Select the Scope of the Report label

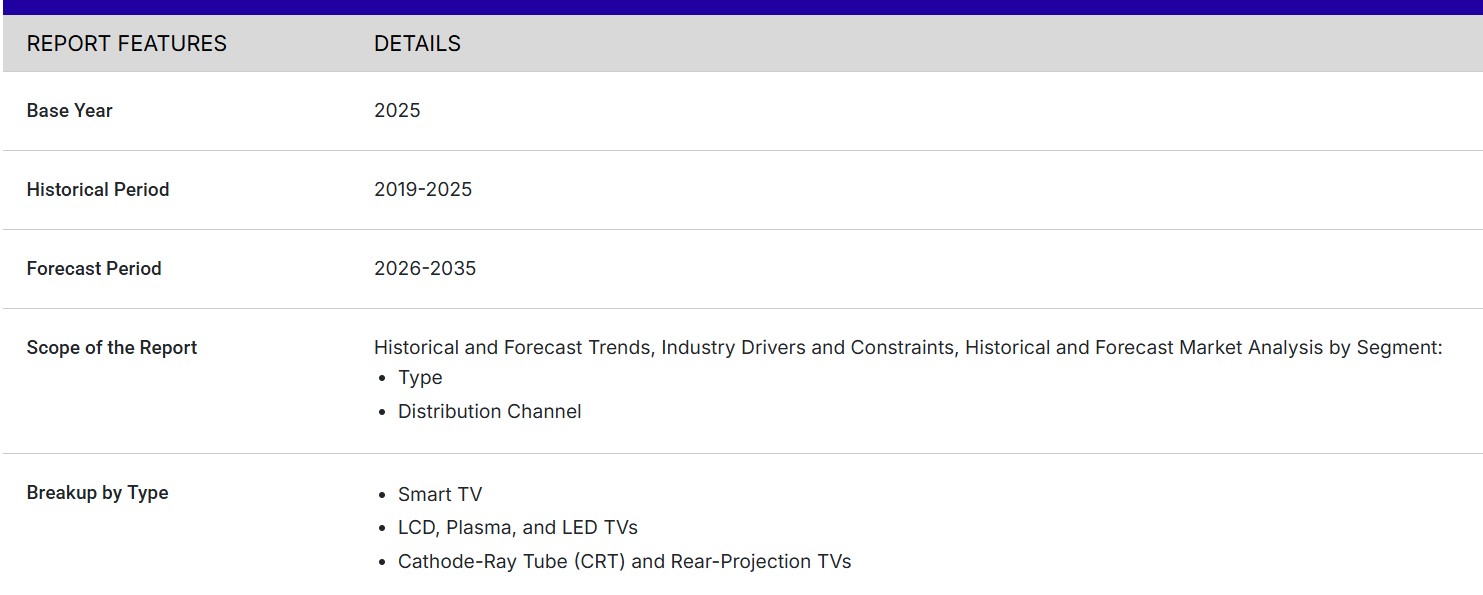[111, 348]
